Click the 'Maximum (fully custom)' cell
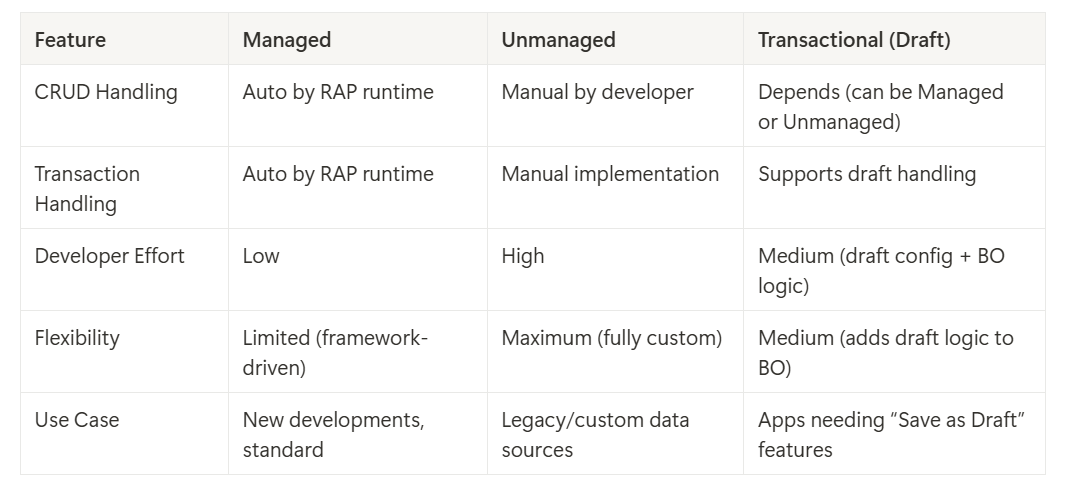Screen dimensions: 1077x496 pos(615,351)
